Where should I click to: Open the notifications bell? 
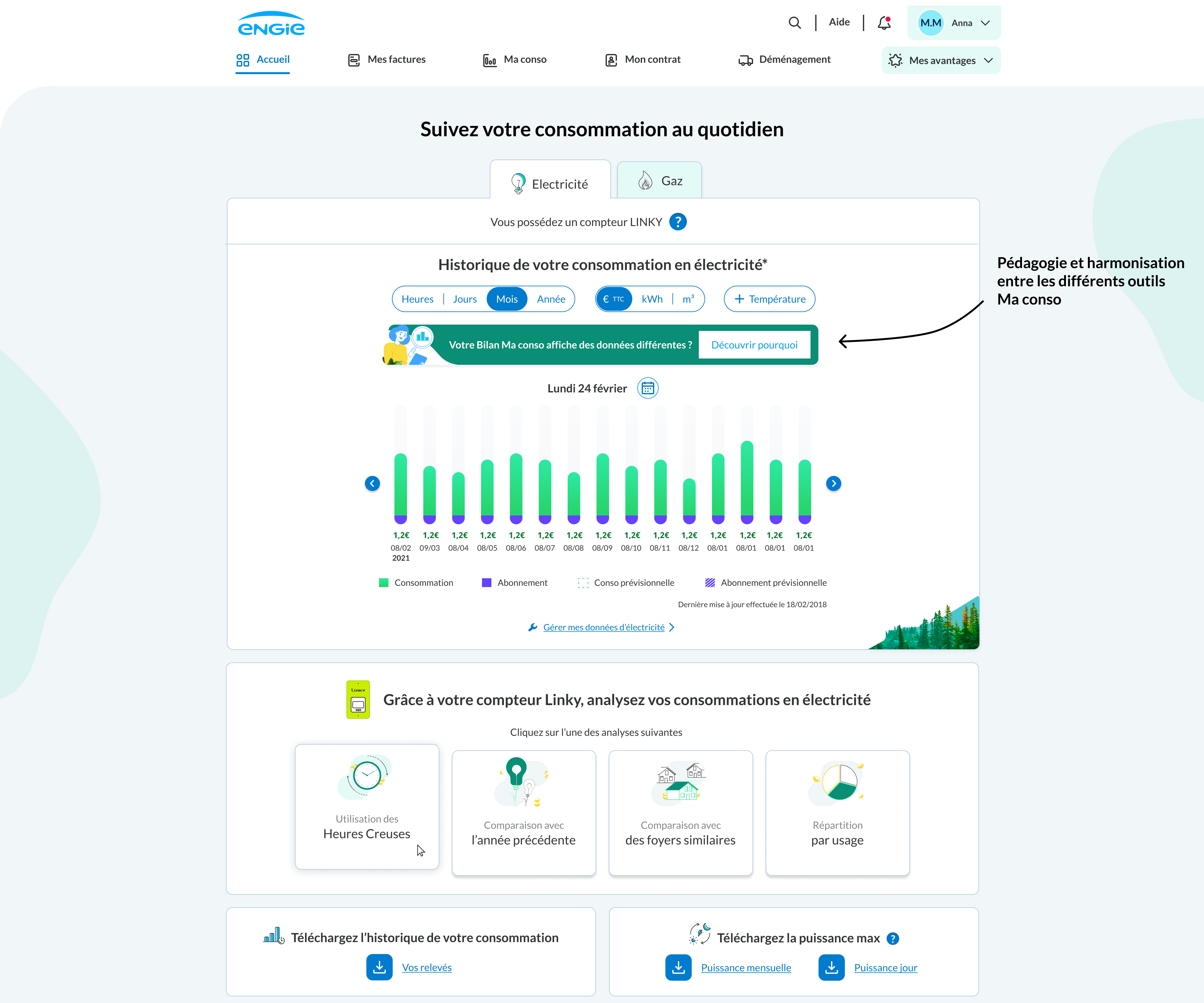coord(884,23)
